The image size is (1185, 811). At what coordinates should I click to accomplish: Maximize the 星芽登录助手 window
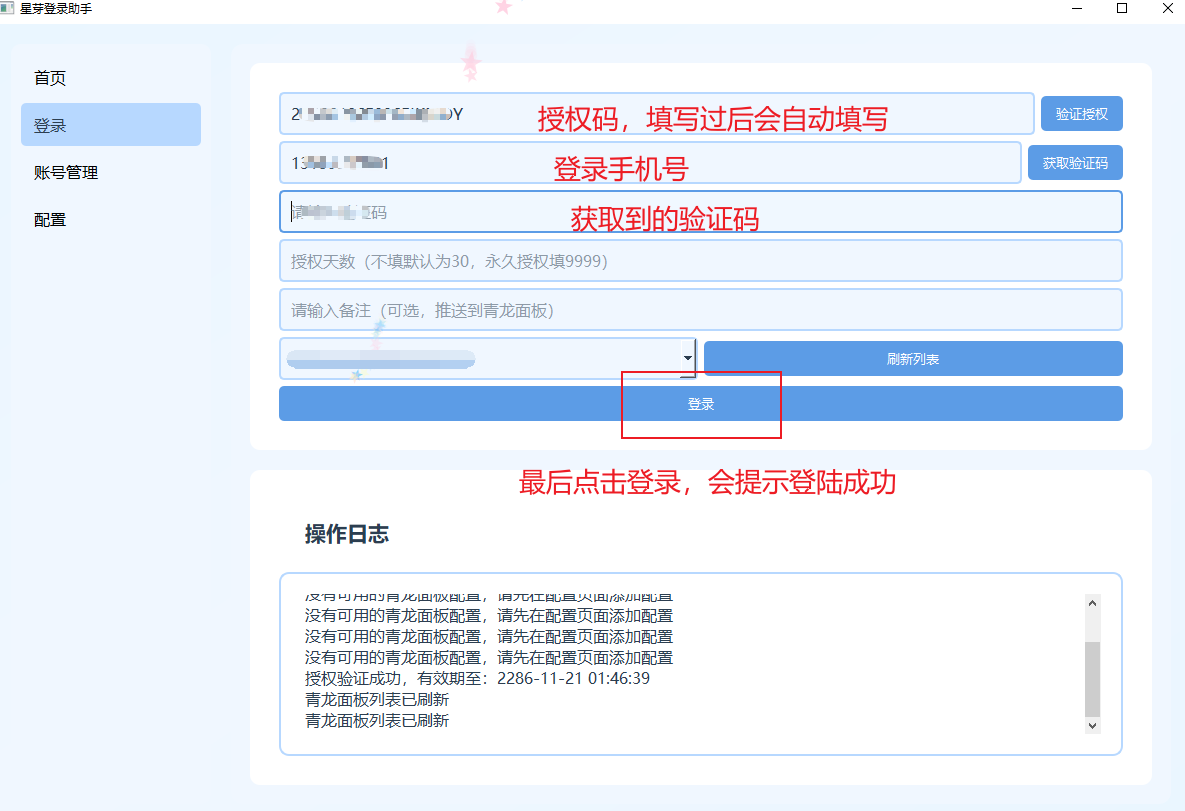pyautogui.click(x=1122, y=8)
